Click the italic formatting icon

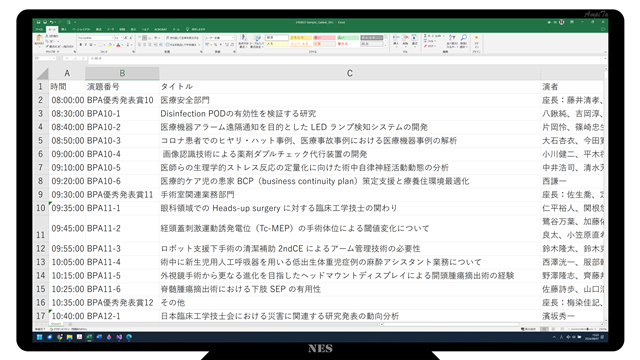click(86, 45)
